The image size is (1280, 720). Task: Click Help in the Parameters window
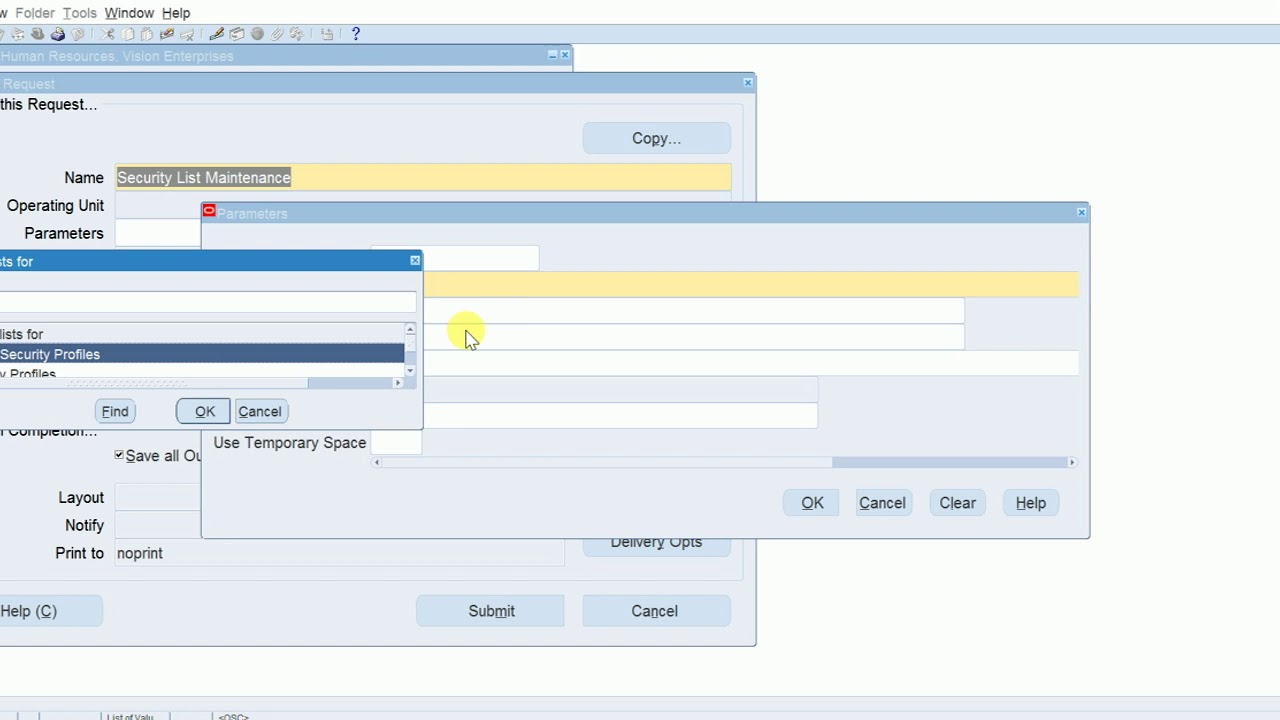pos(1031,503)
